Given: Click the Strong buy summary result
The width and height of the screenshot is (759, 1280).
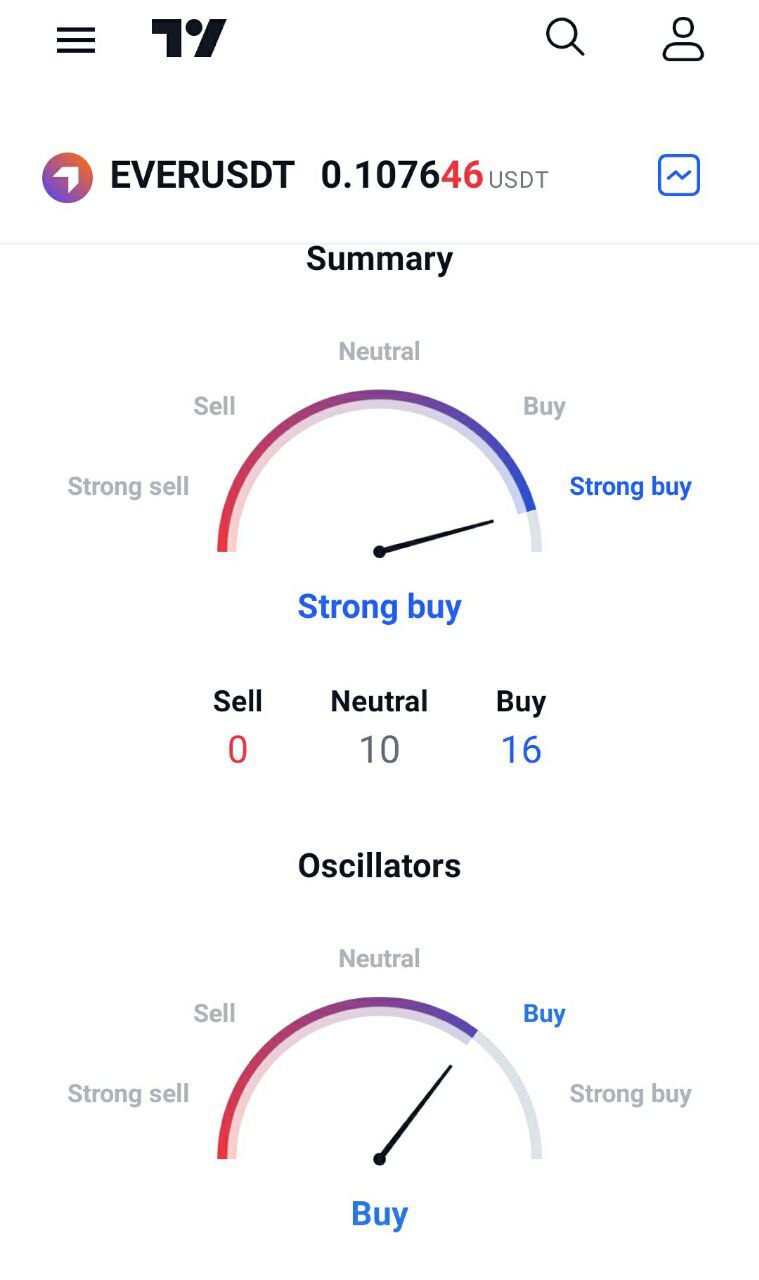Looking at the screenshot, I should coord(379,607).
